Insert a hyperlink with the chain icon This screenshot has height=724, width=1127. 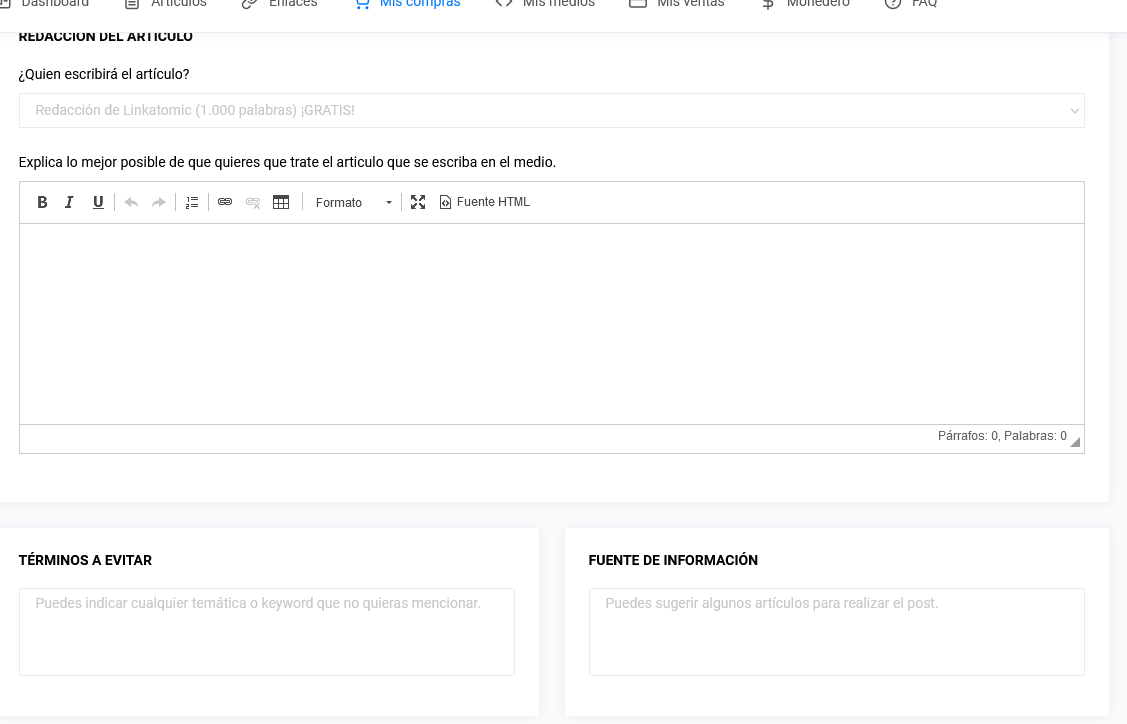[225, 202]
